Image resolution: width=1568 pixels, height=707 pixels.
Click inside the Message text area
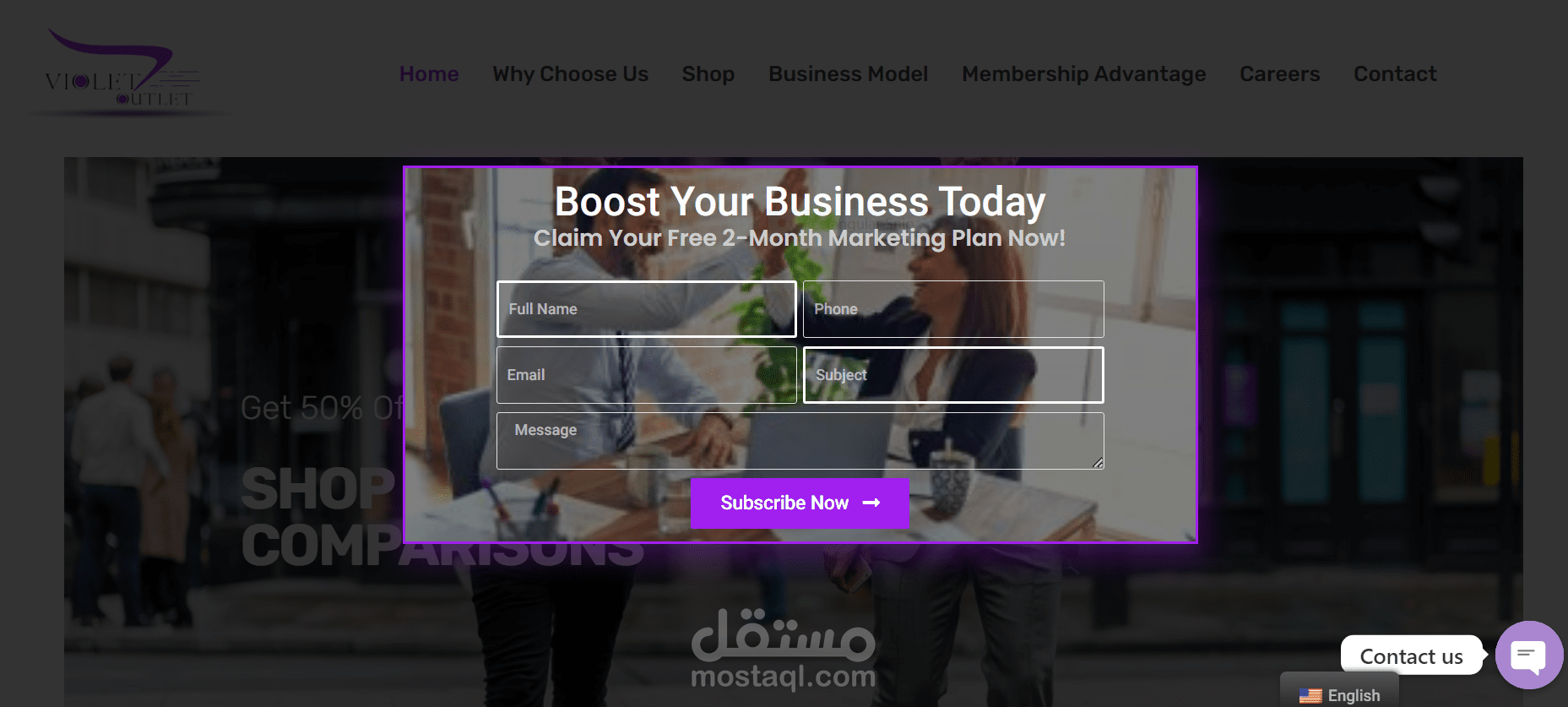(800, 441)
